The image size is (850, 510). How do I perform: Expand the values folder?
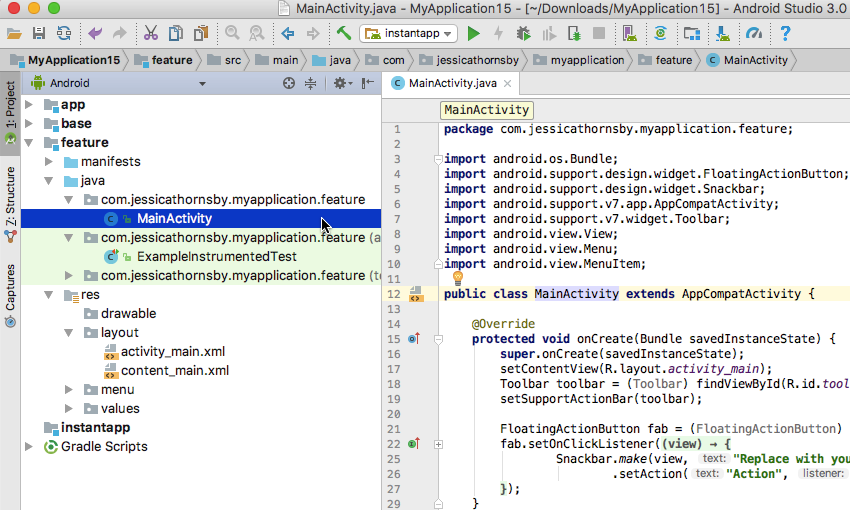[x=69, y=409]
